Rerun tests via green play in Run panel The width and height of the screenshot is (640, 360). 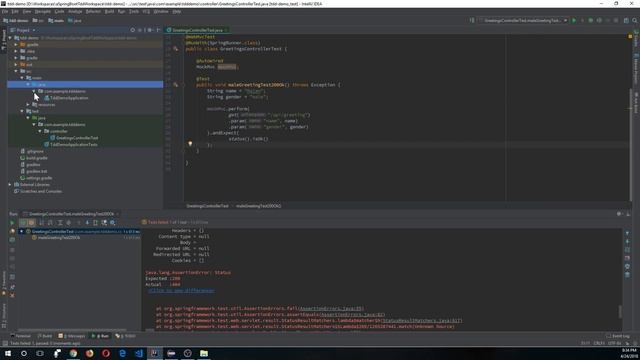(x=12, y=223)
